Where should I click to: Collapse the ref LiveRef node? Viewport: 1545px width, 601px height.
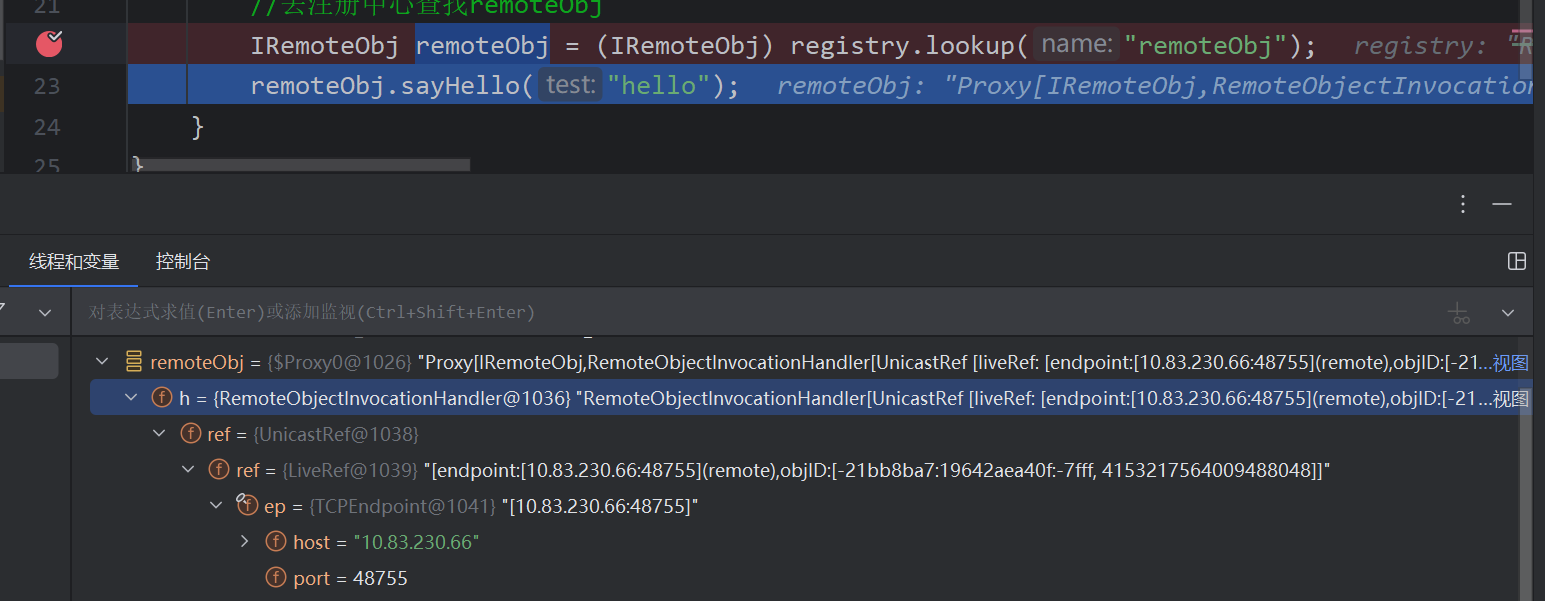pos(188,470)
